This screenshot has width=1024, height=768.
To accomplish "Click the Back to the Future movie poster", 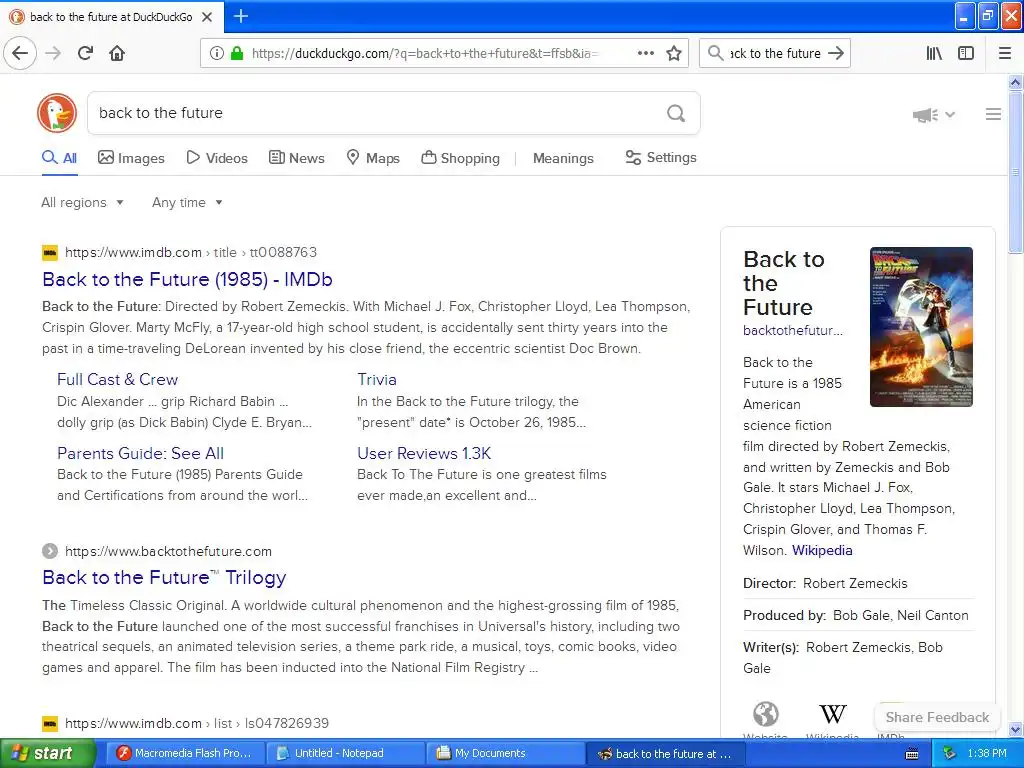I will click(921, 327).
